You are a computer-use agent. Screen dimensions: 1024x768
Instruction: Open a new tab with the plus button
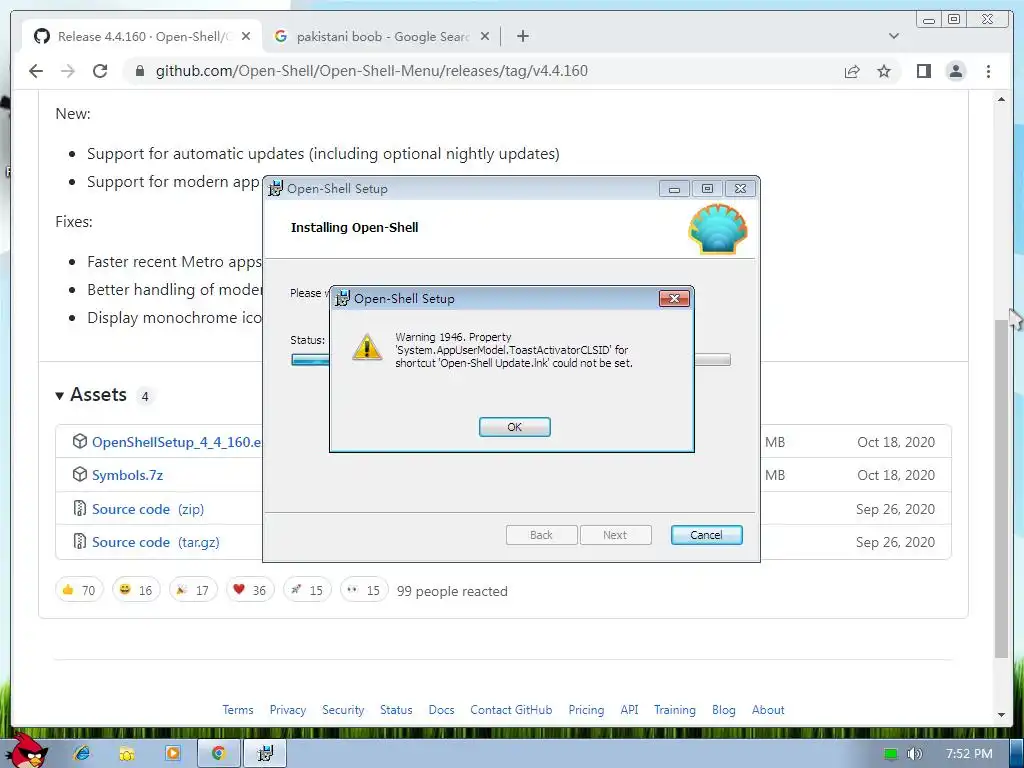pos(522,37)
